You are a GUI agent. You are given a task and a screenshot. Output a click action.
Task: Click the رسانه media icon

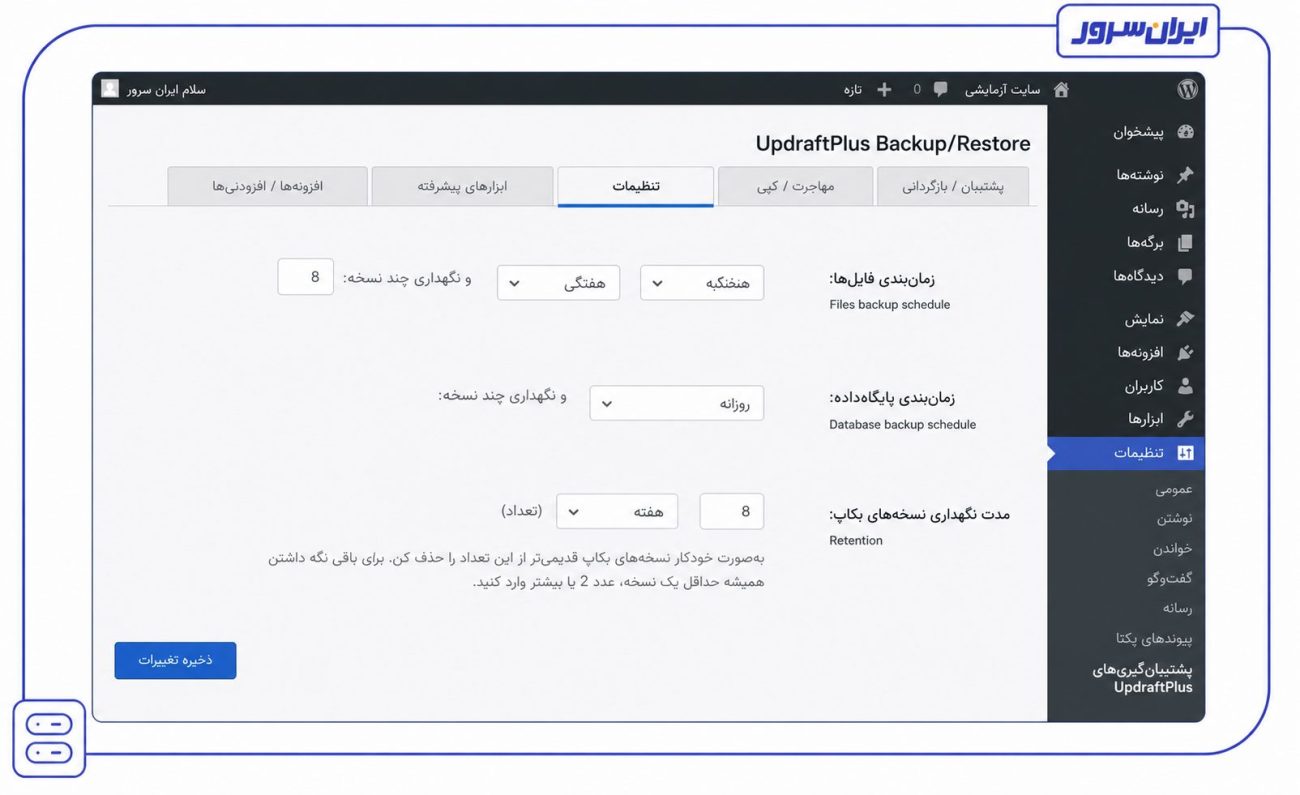coord(1186,209)
